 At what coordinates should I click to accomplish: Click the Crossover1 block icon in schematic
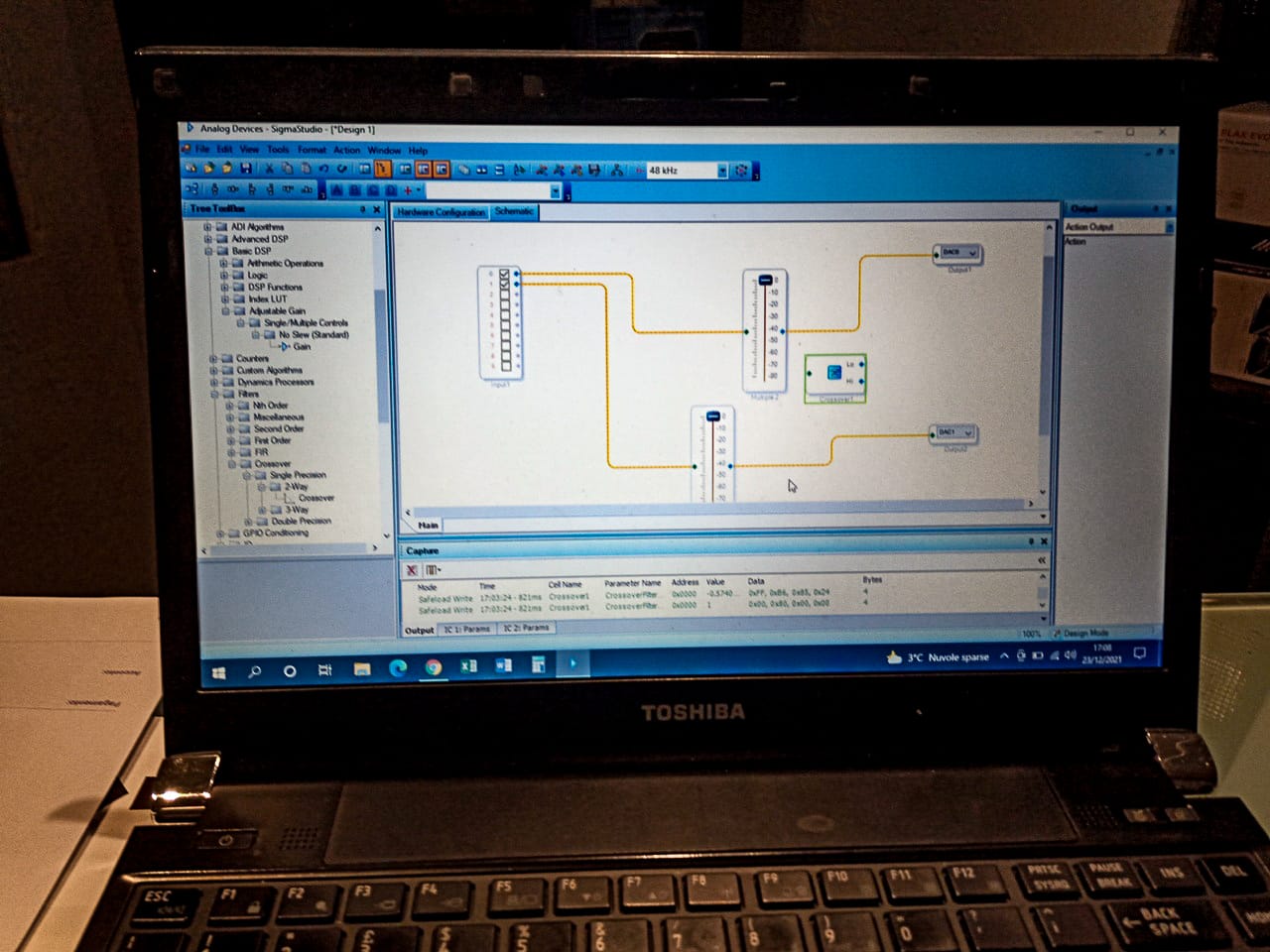pos(834,373)
